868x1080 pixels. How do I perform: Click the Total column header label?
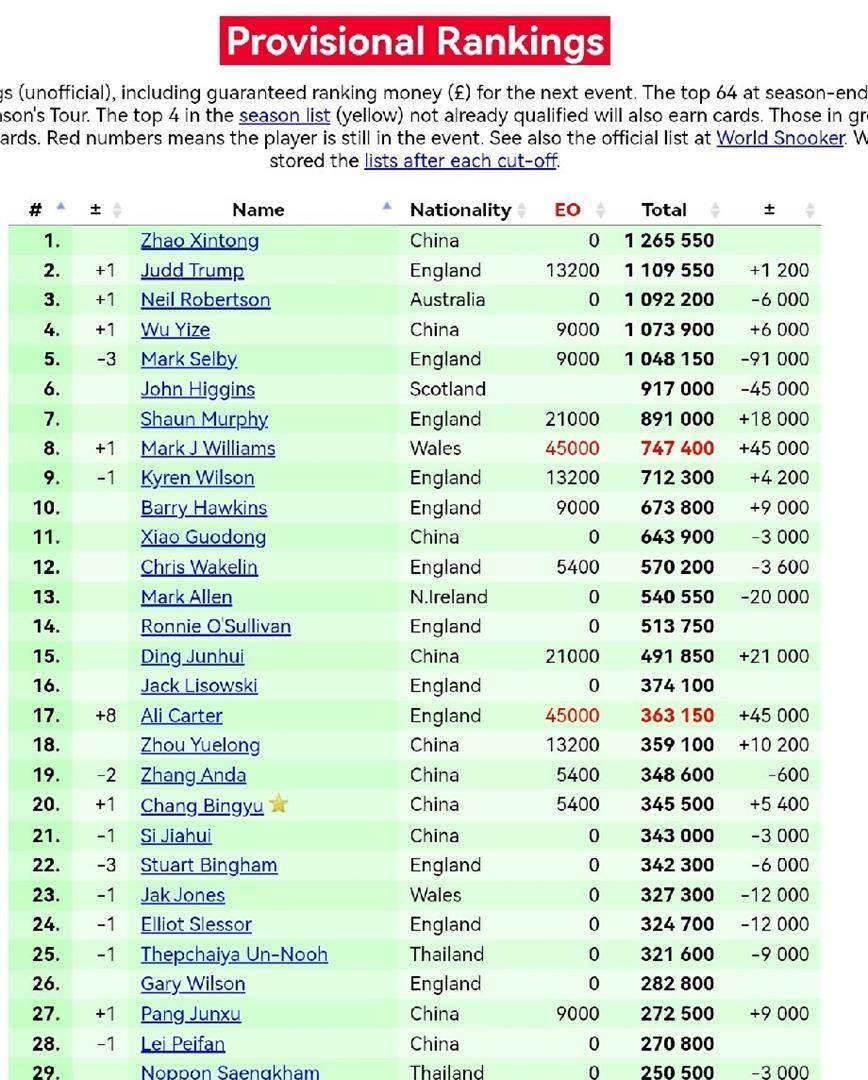click(x=664, y=209)
